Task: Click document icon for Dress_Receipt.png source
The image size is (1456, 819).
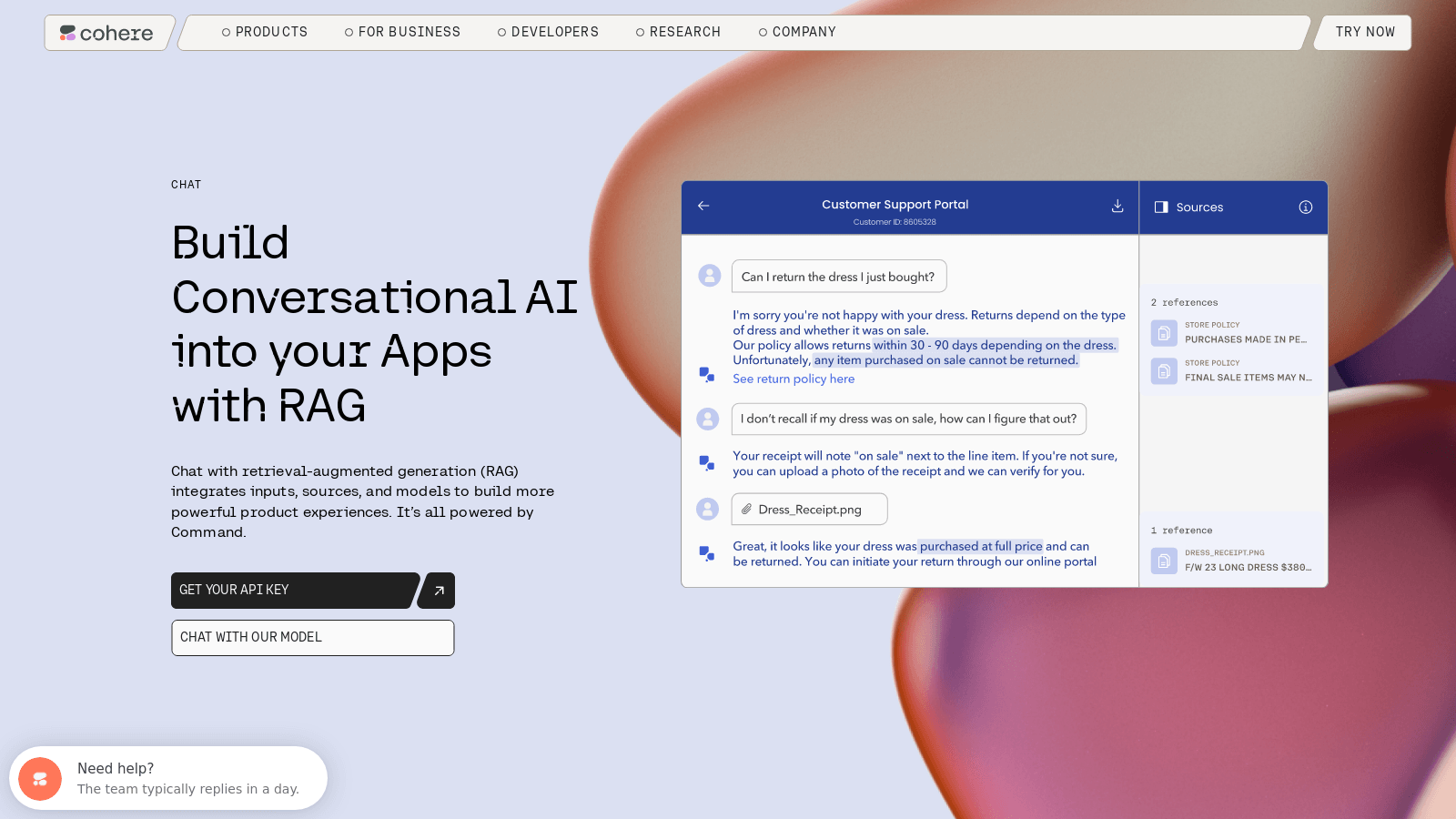Action: pyautogui.click(x=1164, y=561)
